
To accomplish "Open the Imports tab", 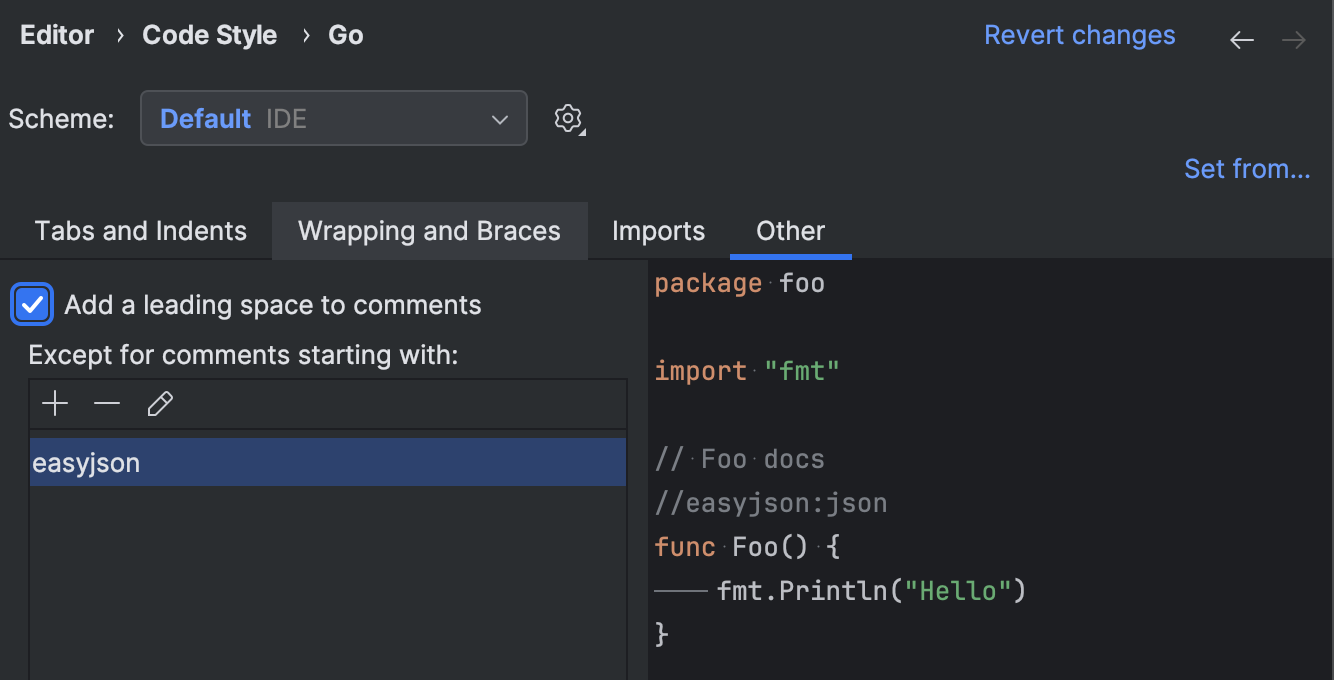I will coord(658,231).
